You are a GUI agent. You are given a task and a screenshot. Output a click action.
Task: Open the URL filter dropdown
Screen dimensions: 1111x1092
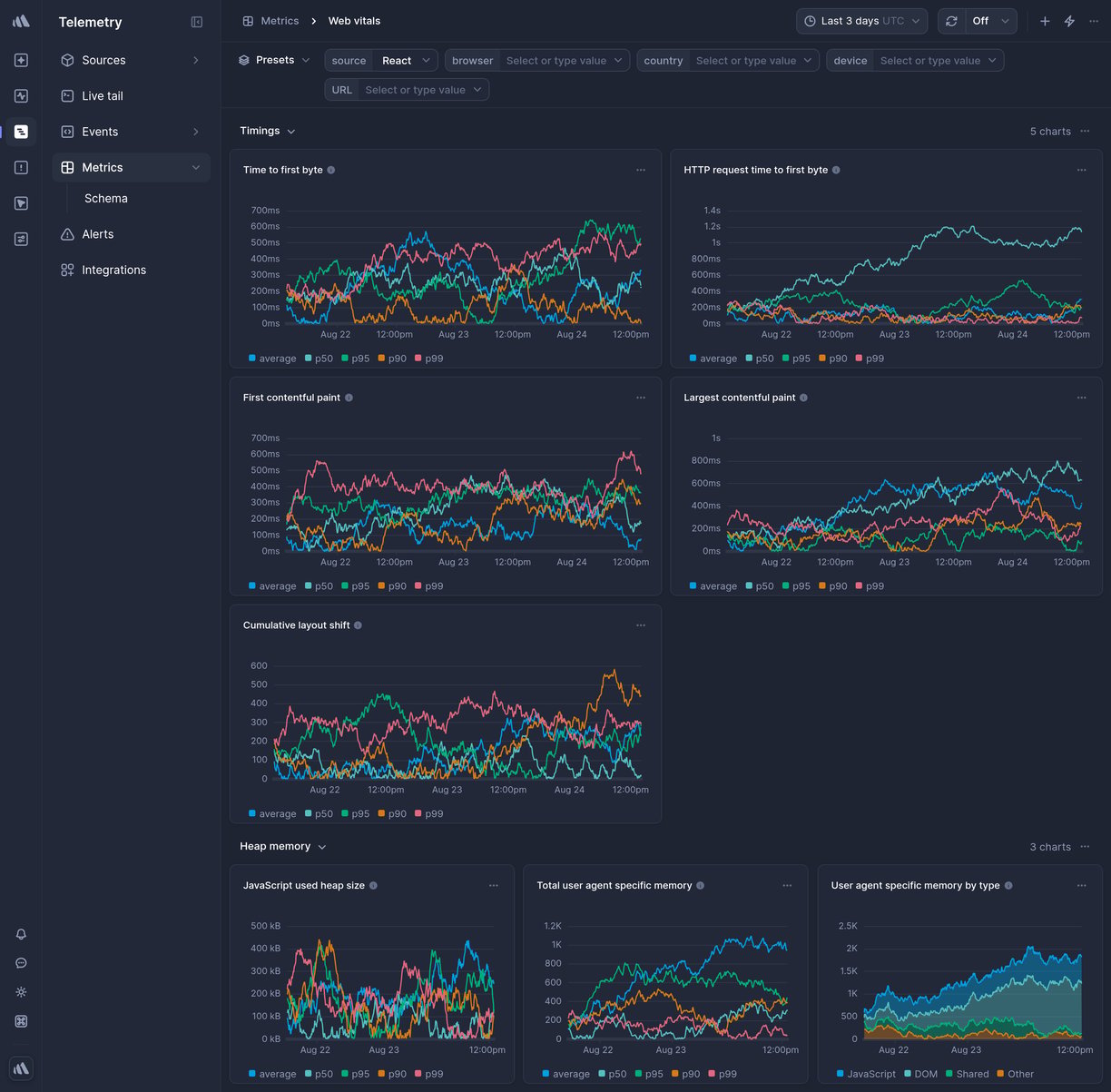point(407,90)
